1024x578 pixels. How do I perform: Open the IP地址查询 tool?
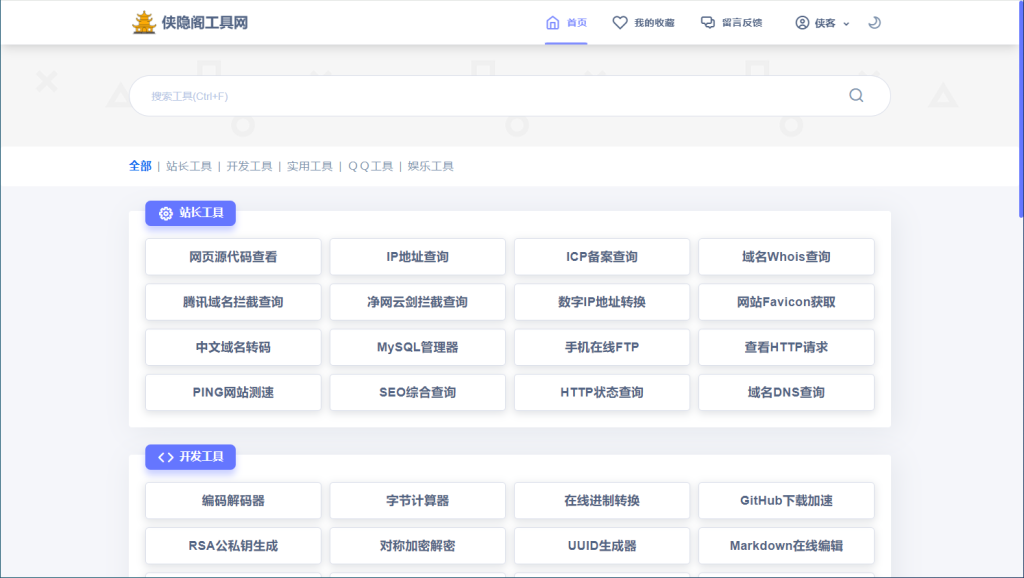pyautogui.click(x=417, y=257)
